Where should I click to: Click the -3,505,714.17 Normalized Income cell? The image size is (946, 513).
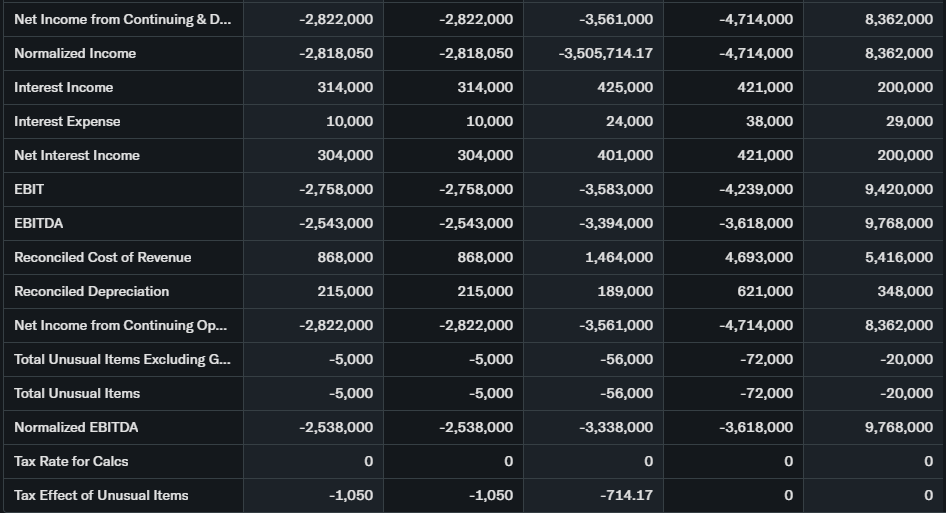pyautogui.click(x=605, y=53)
